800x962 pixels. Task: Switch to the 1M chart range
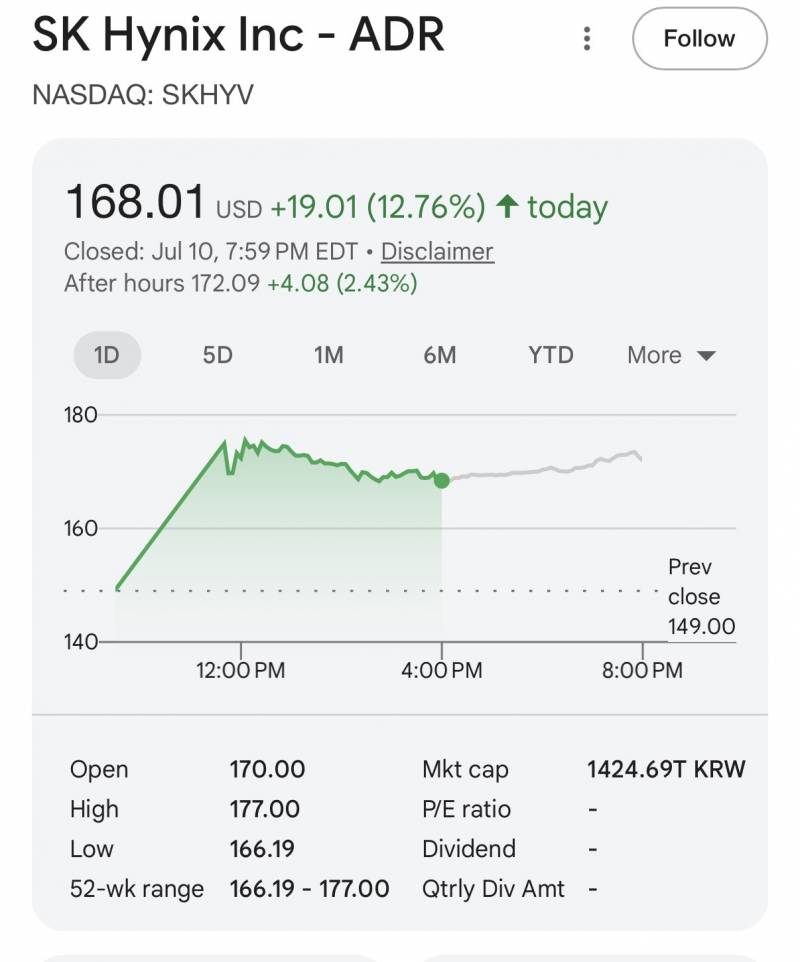[329, 355]
